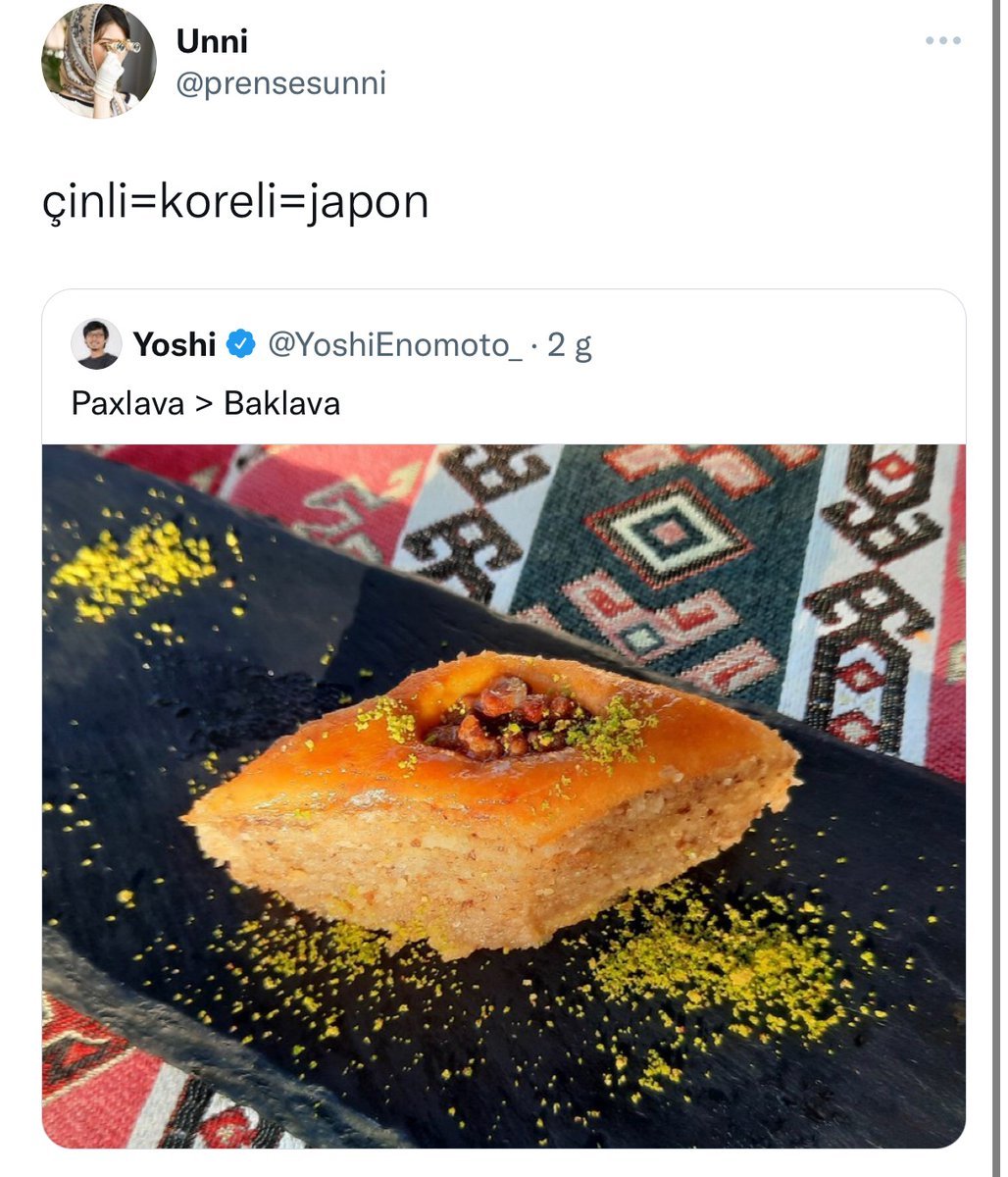This screenshot has width=1008, height=1177.
Task: Open the quoted tweet text Paxlava > Baklava
Action: coord(206,403)
